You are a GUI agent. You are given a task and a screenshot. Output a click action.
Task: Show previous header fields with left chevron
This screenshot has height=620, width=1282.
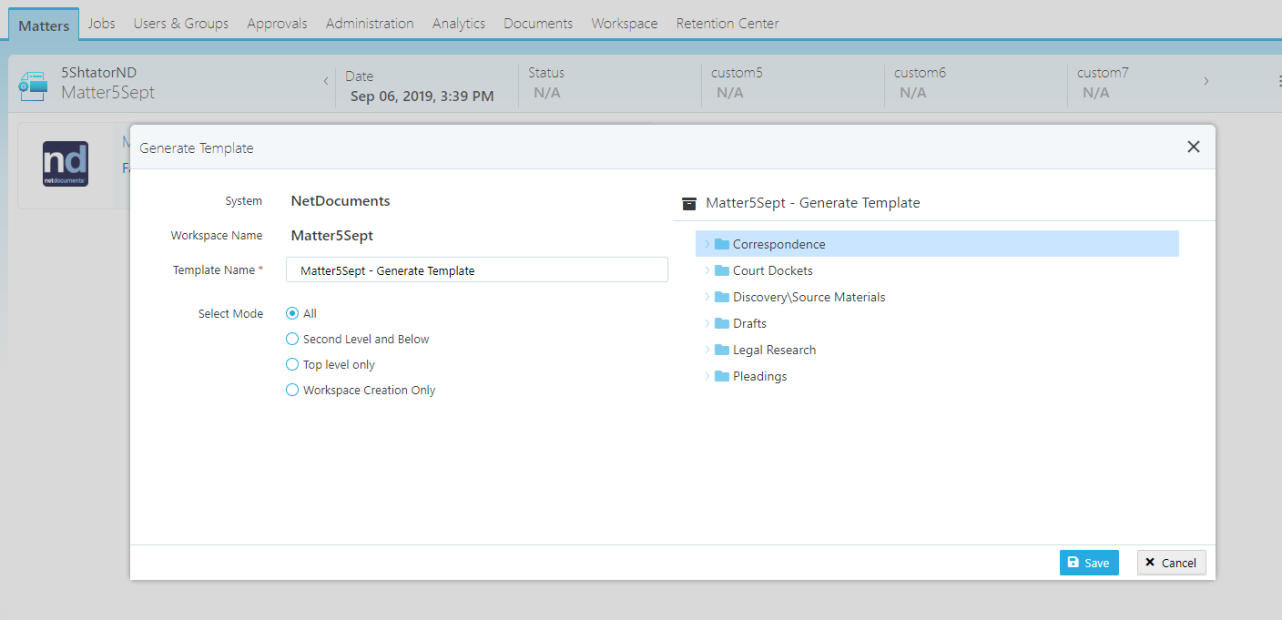325,81
